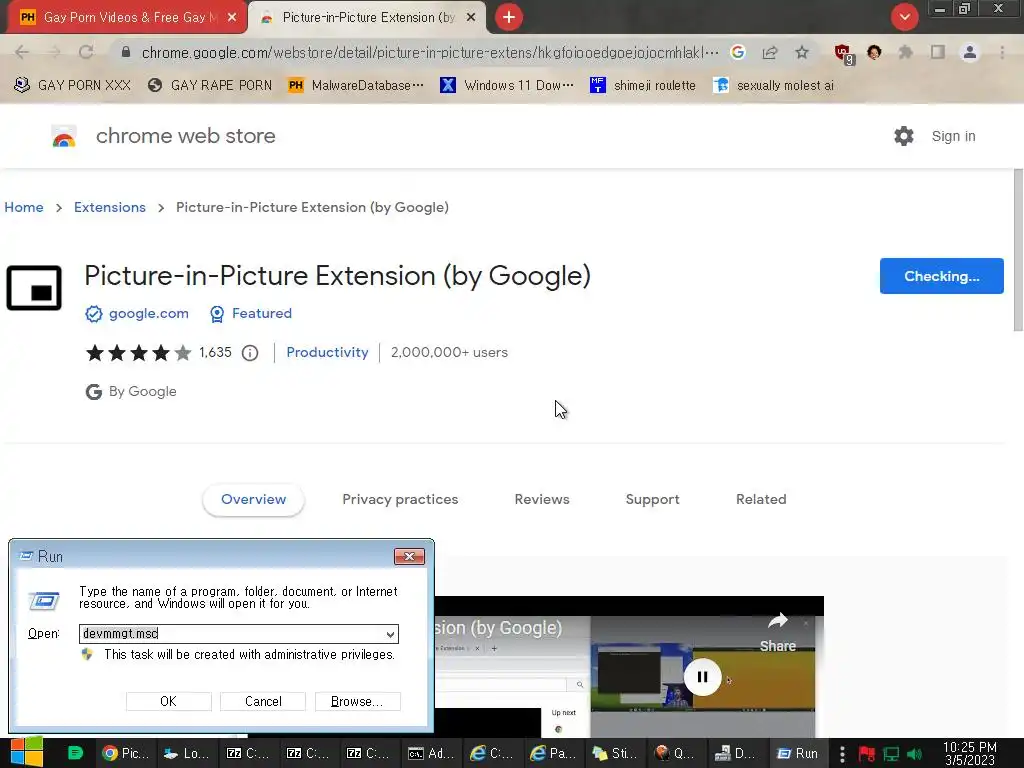Click the Chrome Web Store rainbow logo

coord(64,136)
